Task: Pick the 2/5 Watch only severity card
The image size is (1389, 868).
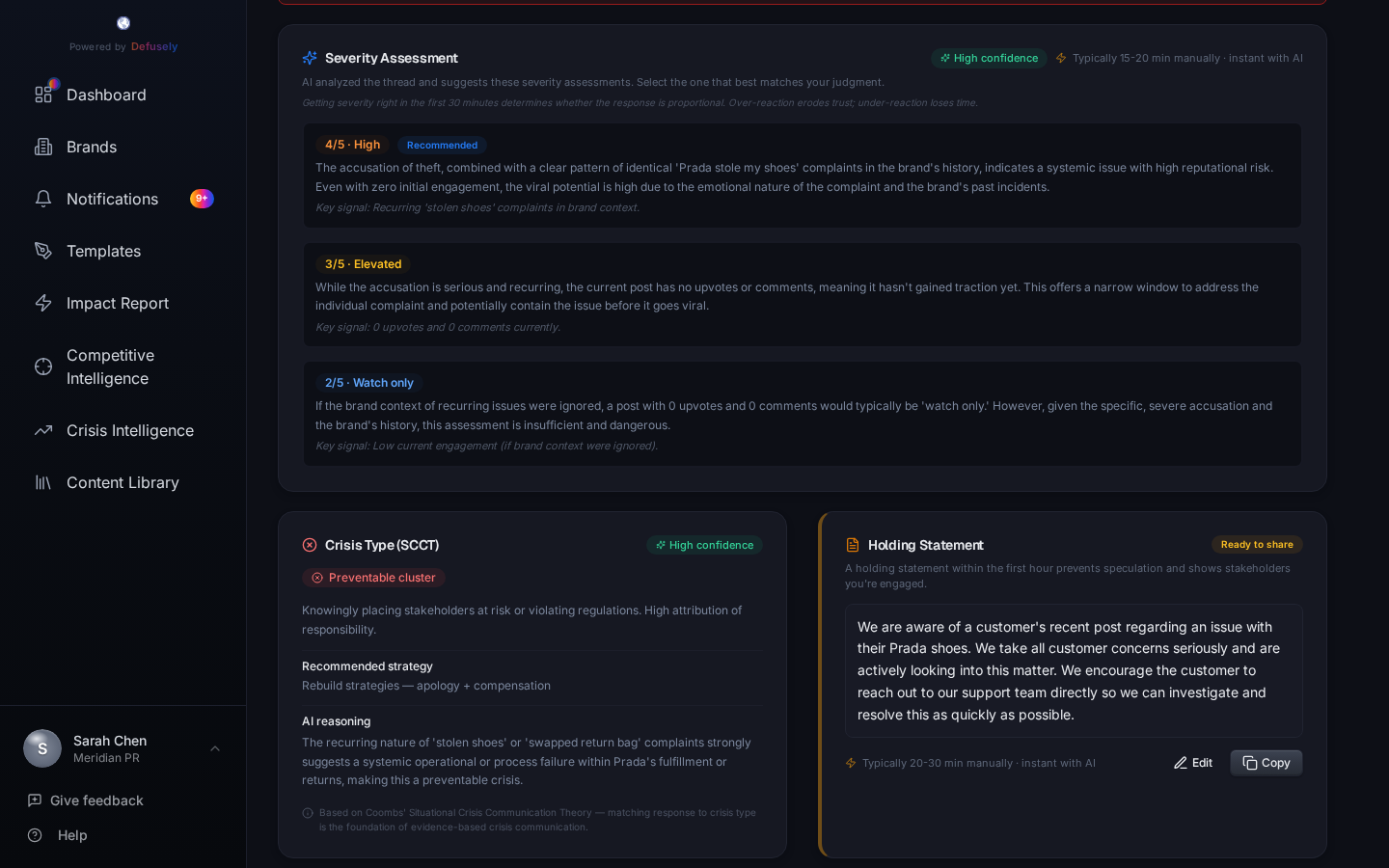Action: pyautogui.click(x=802, y=414)
